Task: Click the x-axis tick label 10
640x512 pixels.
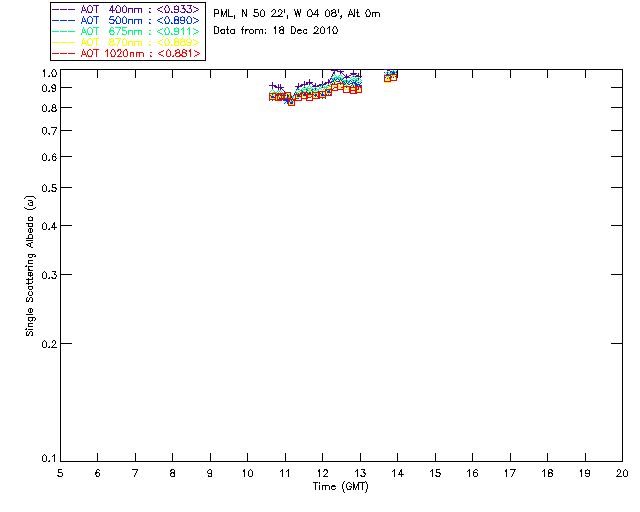Action: pos(248,474)
